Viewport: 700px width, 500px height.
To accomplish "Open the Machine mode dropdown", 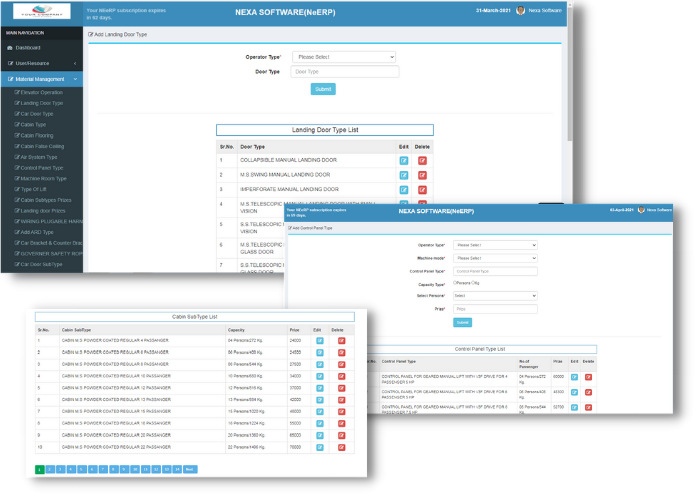I will coord(495,258).
